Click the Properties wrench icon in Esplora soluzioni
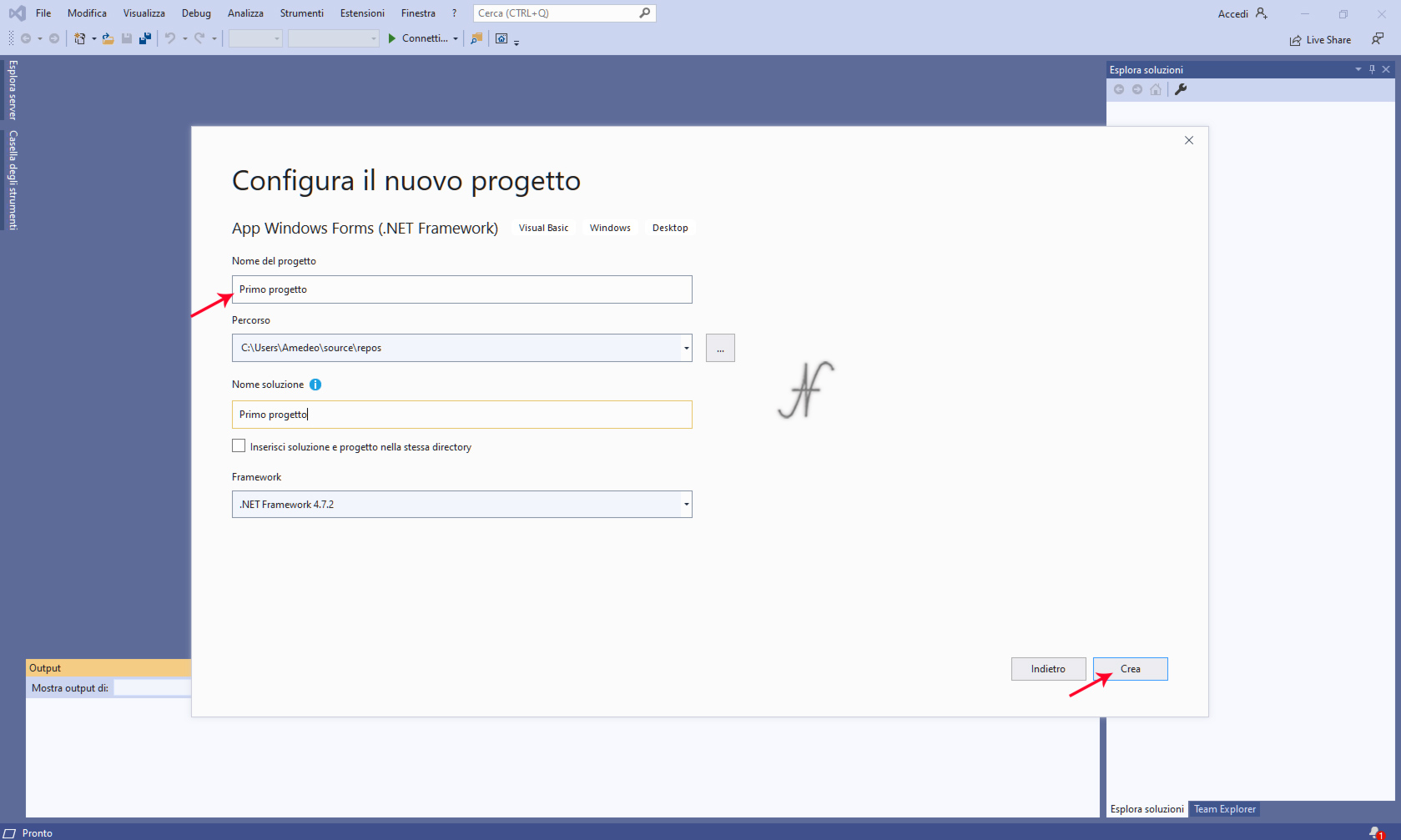The width and height of the screenshot is (1401, 840). [1181, 89]
